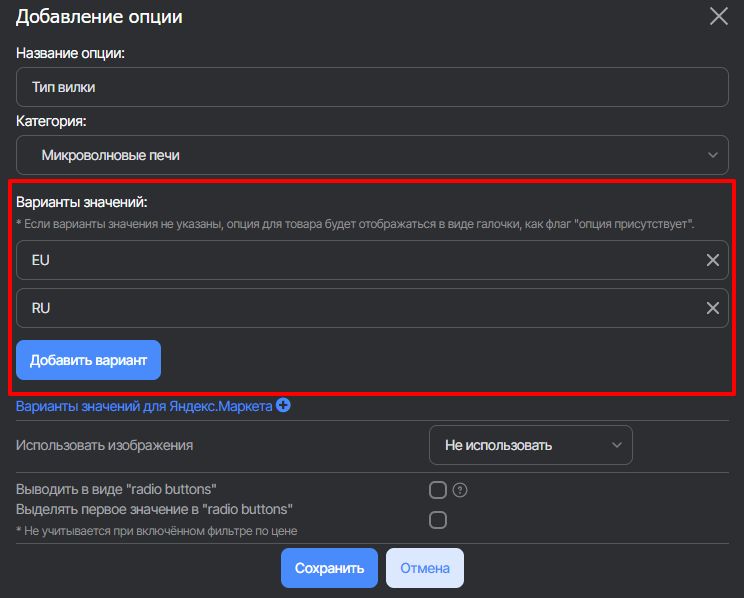Focus the Тип вилки name field
The image size is (744, 598).
pyautogui.click(x=370, y=87)
